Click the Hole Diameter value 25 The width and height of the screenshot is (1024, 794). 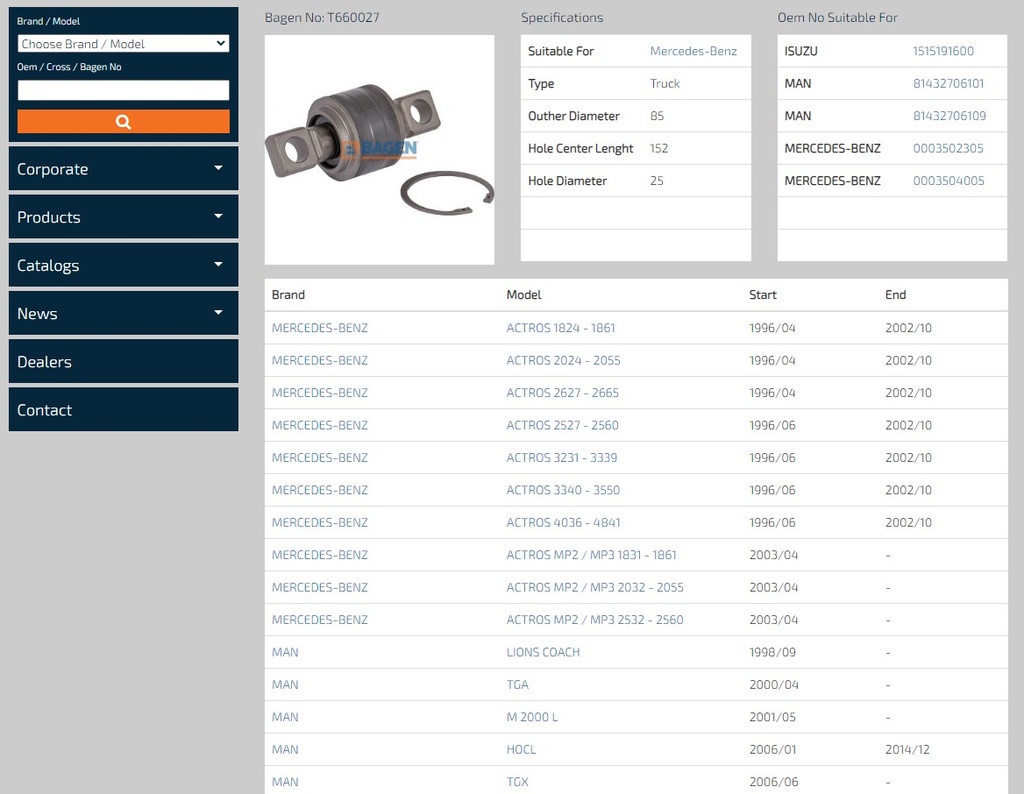(x=656, y=181)
